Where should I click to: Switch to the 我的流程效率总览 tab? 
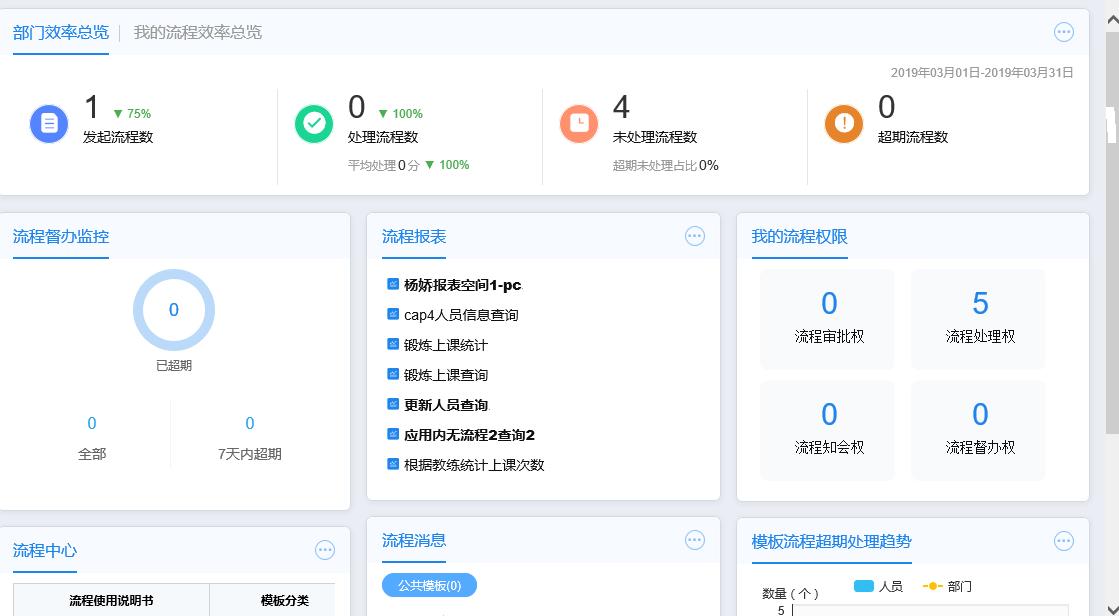tap(196, 32)
